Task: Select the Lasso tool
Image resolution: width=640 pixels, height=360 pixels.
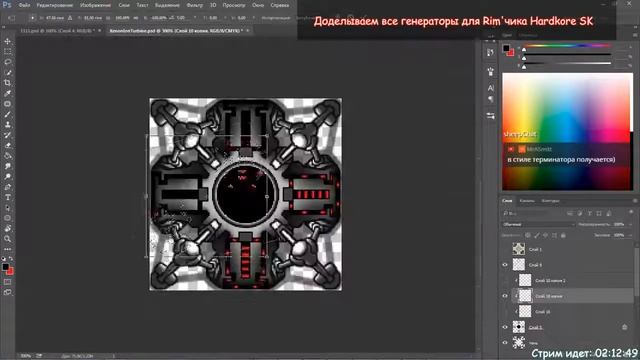Action: click(7, 62)
